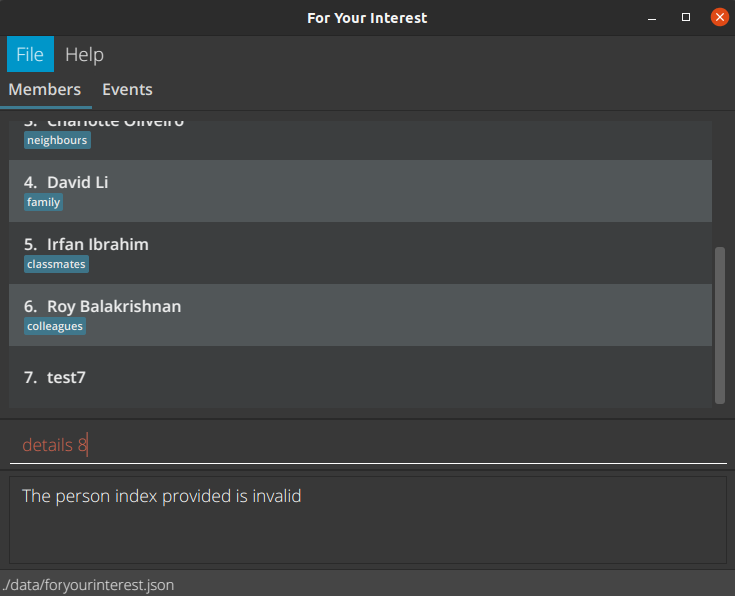Image resolution: width=735 pixels, height=596 pixels.
Task: Click the neighbours tag
Action: tap(57, 140)
